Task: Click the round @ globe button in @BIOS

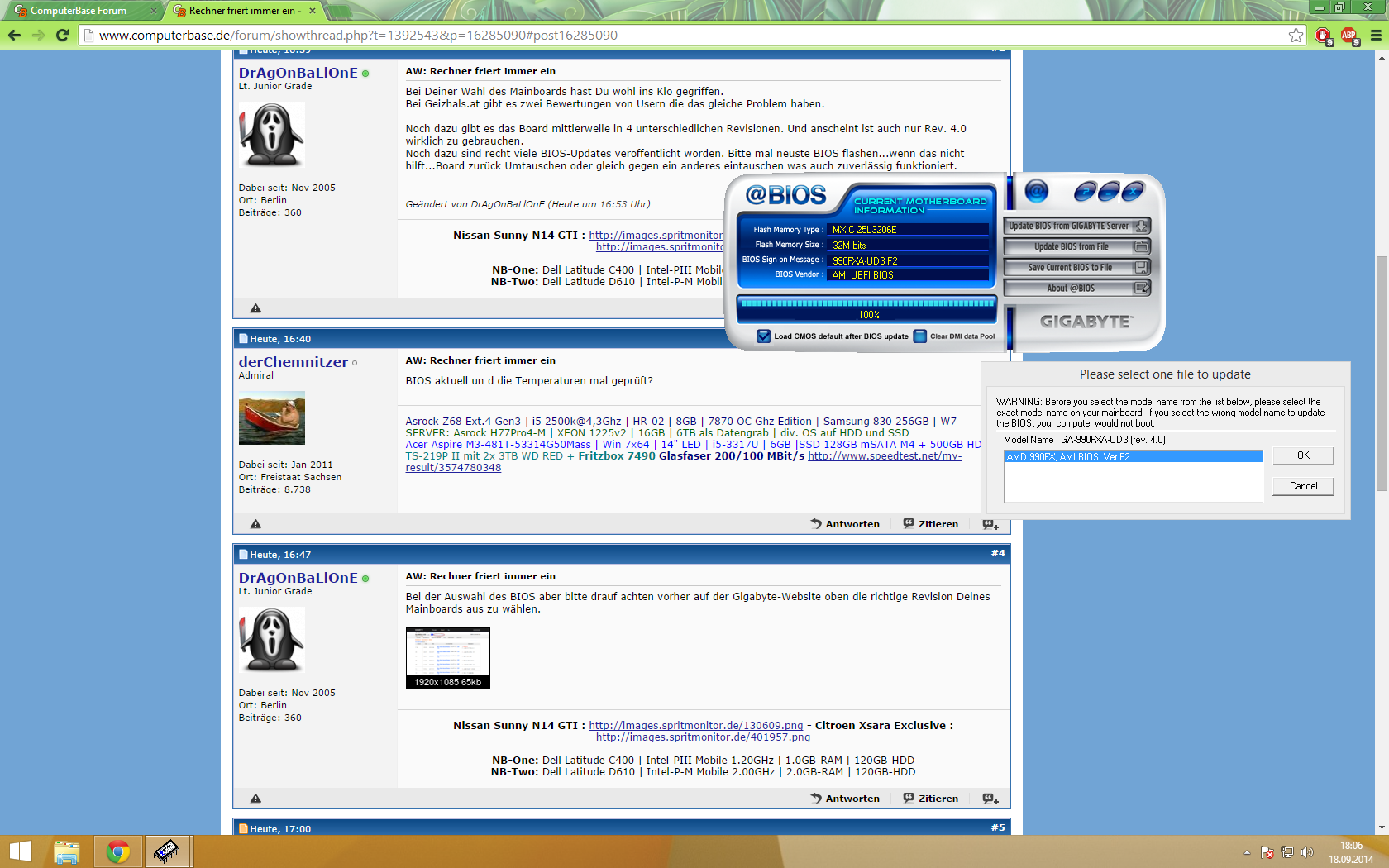Action: pos(1036,192)
